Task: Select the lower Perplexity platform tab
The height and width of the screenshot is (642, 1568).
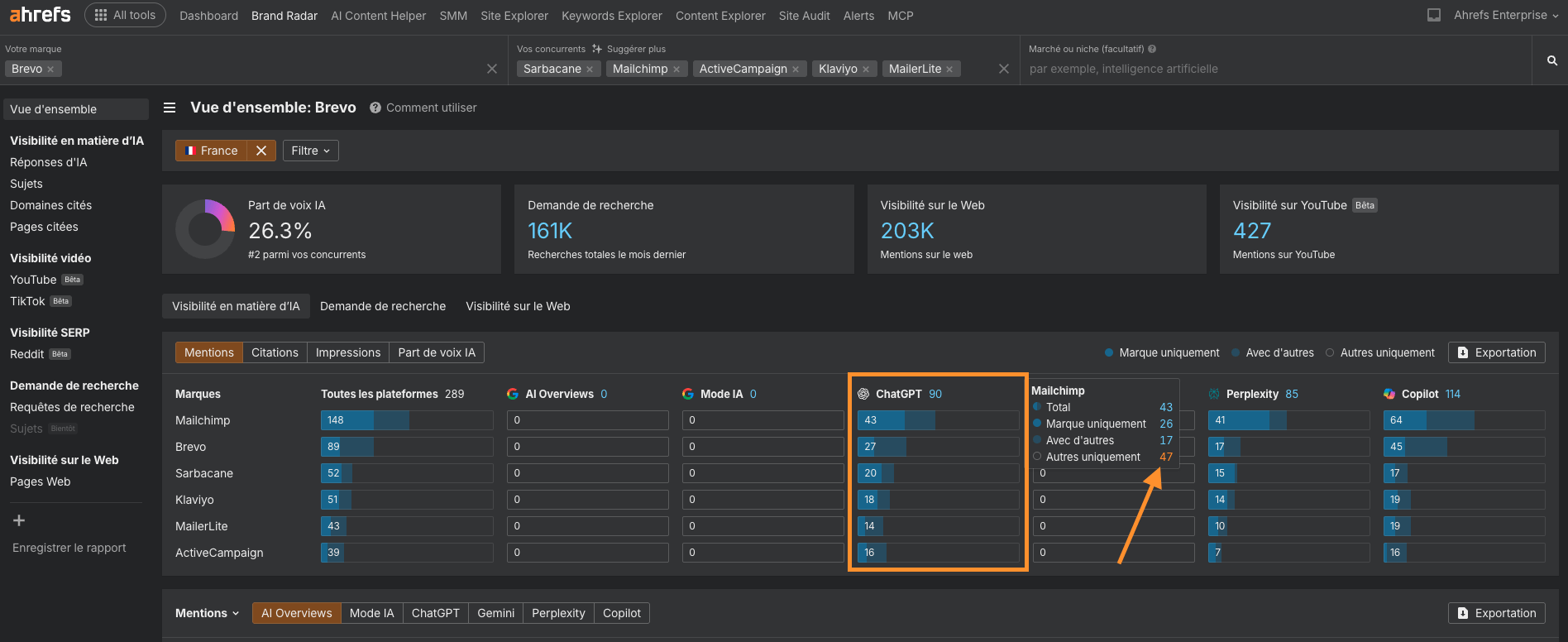Action: [558, 613]
